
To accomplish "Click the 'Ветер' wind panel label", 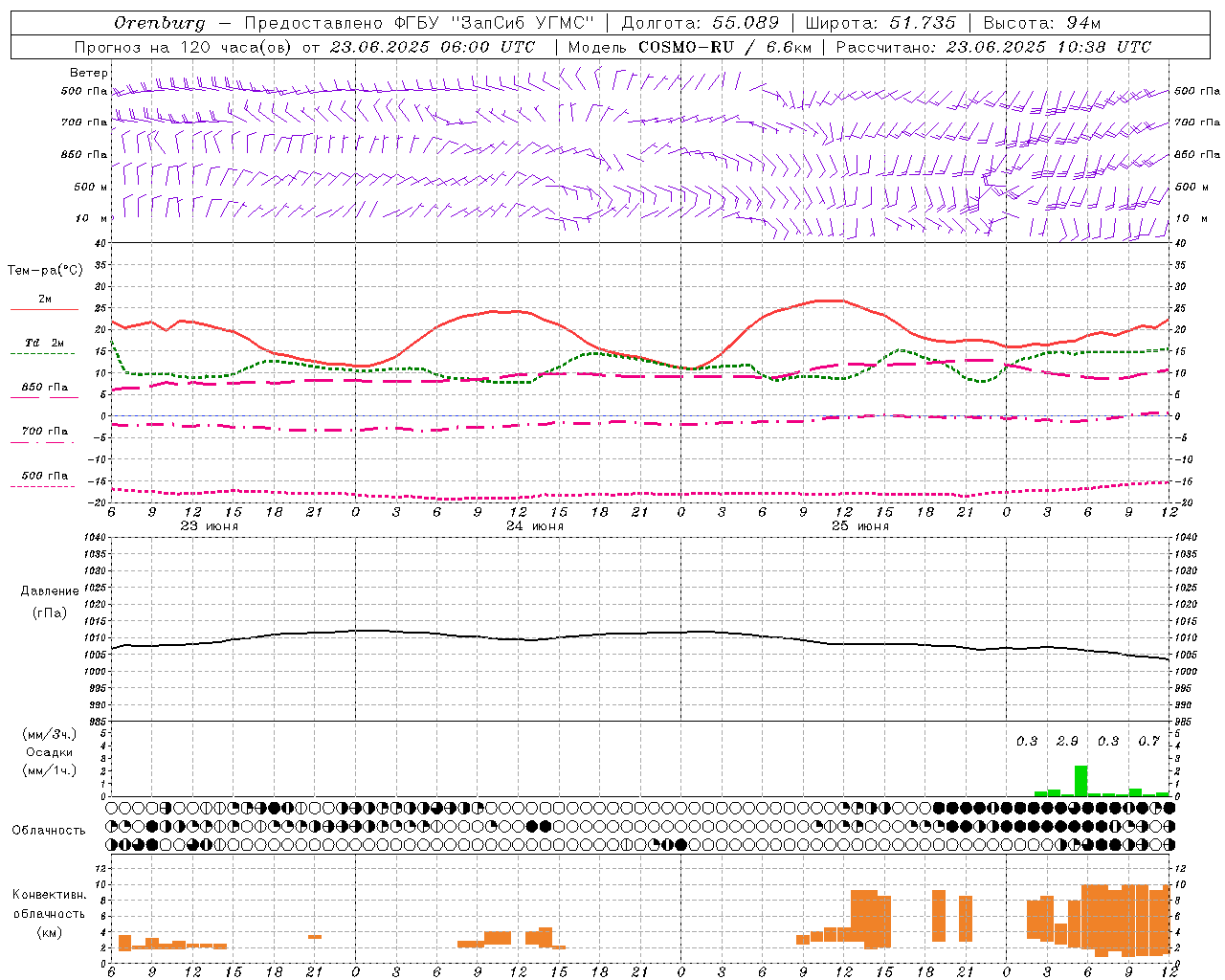I will (x=89, y=73).
